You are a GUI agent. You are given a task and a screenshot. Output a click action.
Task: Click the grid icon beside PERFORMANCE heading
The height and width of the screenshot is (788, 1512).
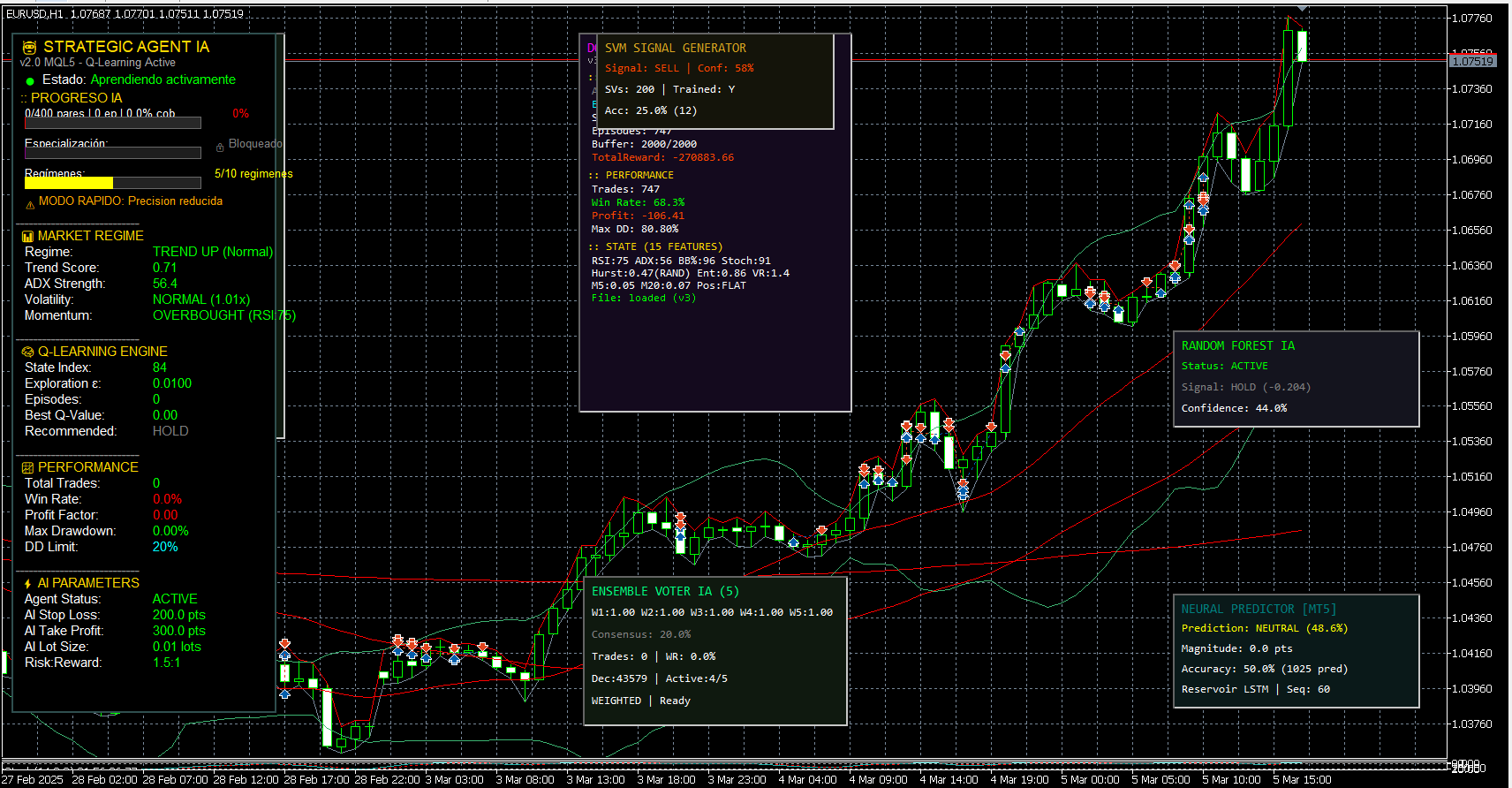pos(27,468)
